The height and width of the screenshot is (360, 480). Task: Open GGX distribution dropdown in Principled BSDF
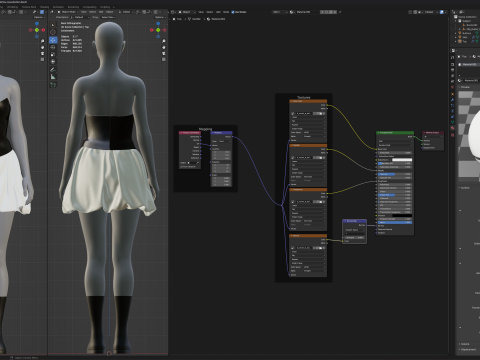395,141
